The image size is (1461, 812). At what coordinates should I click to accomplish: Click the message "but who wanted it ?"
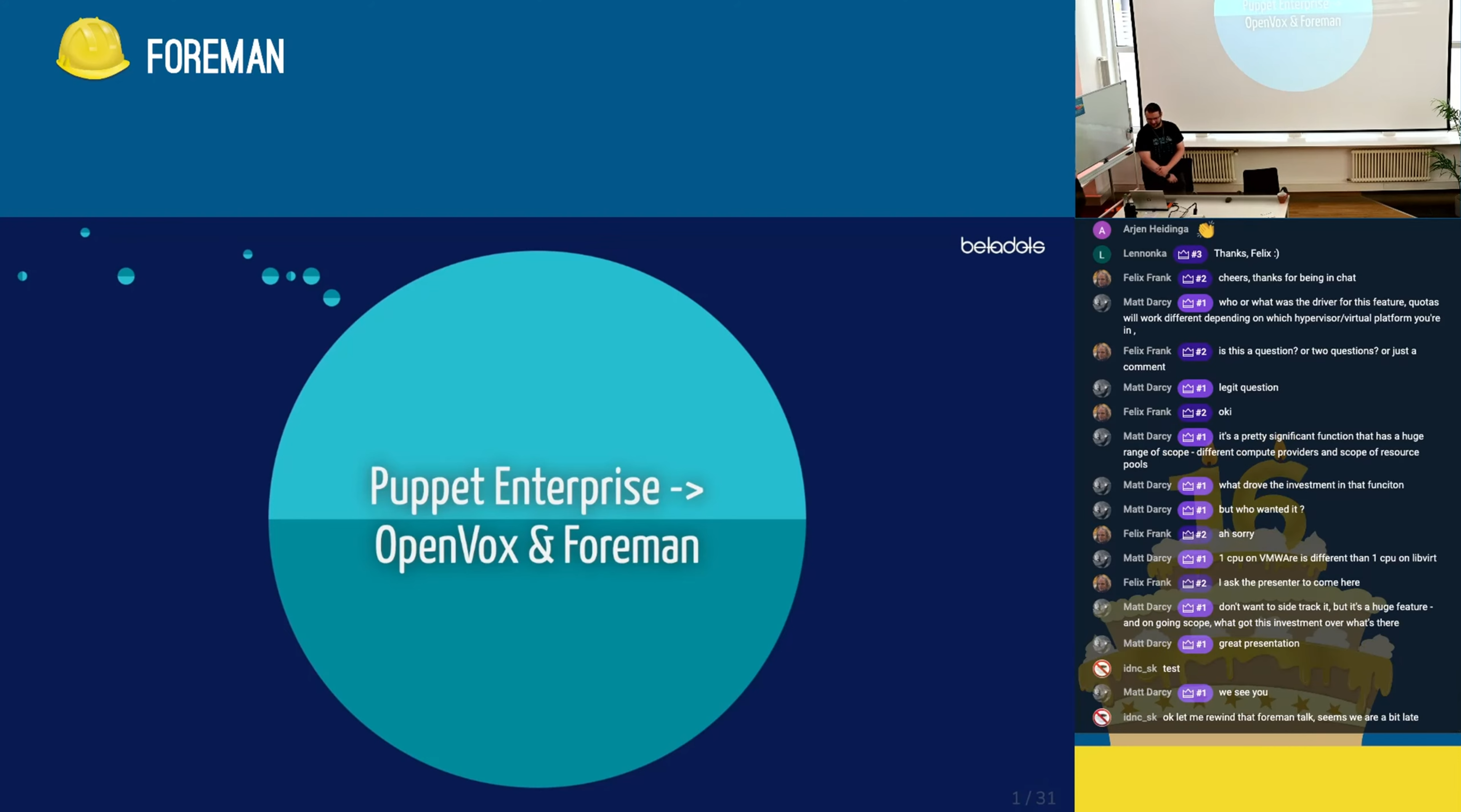[1261, 509]
